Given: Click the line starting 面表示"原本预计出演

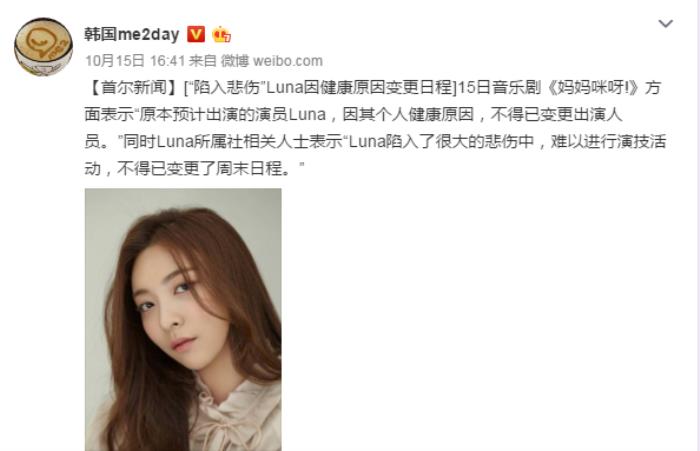Looking at the screenshot, I should [x=353, y=115].
